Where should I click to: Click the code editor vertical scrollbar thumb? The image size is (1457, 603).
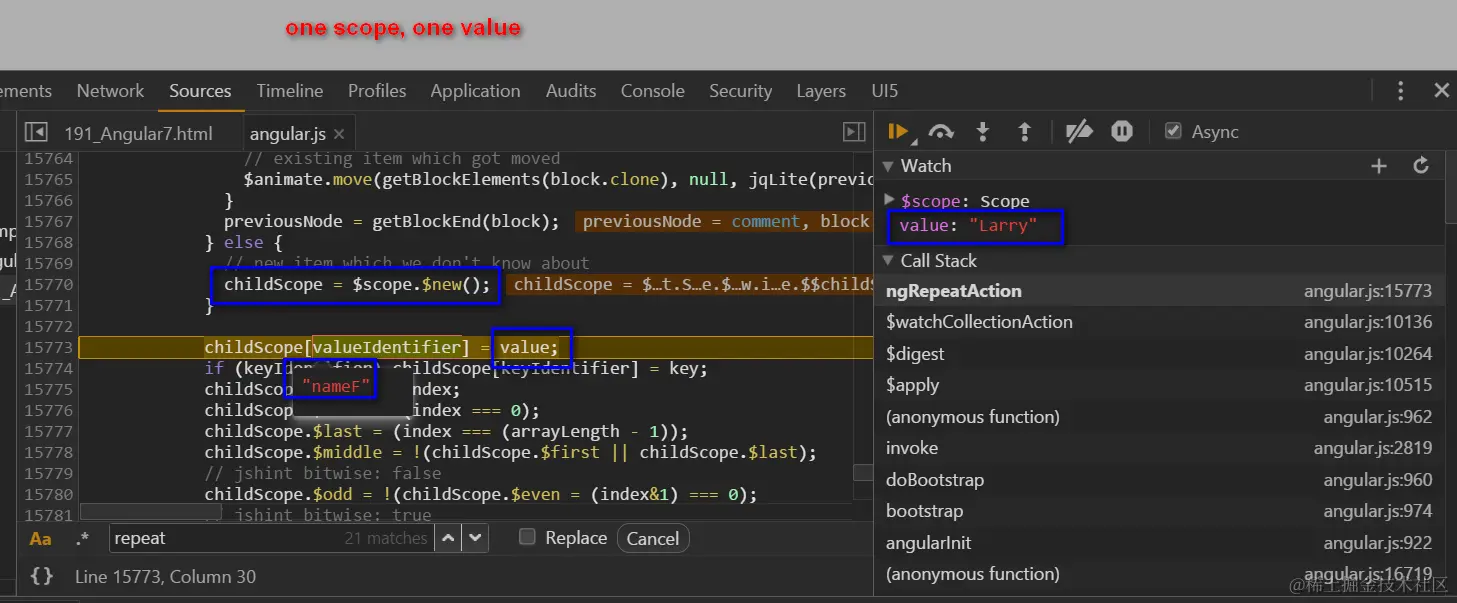[863, 473]
